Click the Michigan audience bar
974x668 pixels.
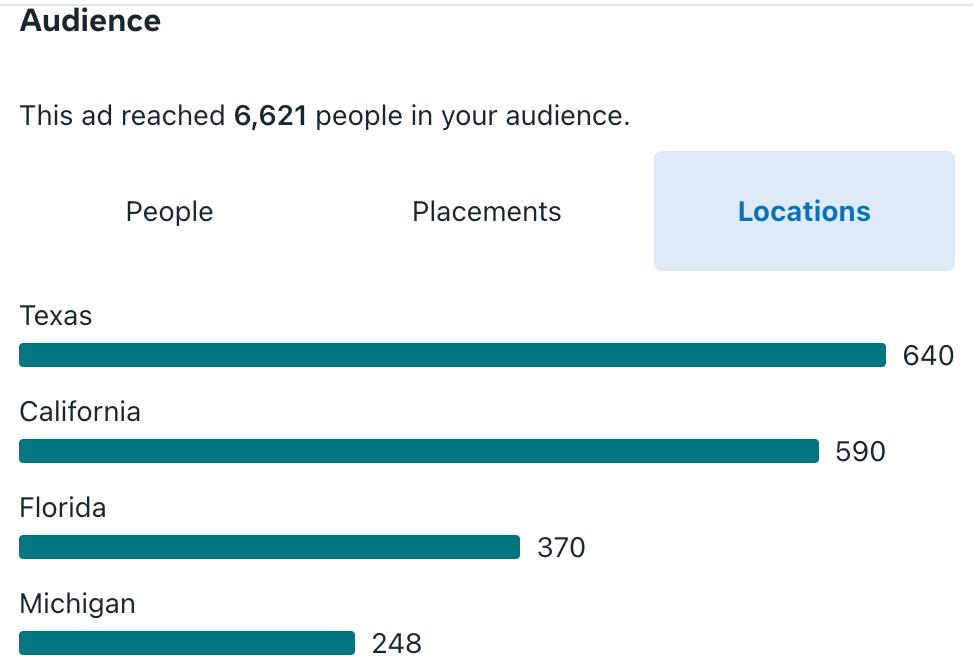pos(187,643)
